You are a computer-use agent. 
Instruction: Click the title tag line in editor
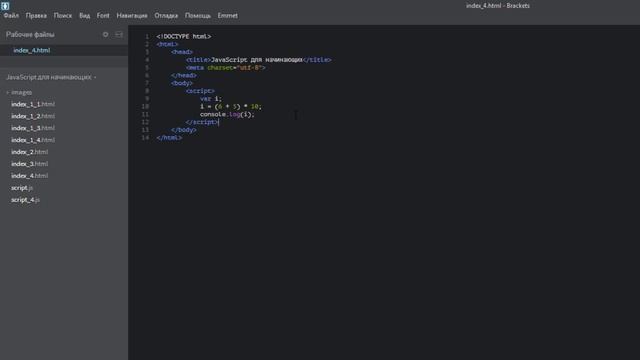259,60
